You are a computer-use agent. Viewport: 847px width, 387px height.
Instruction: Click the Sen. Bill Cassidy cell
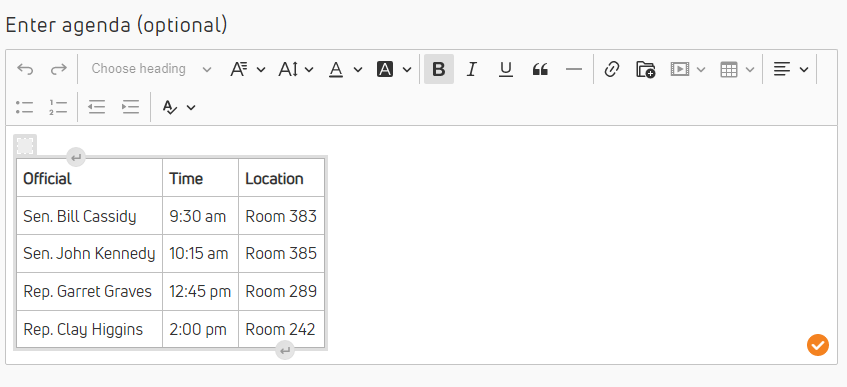point(89,216)
